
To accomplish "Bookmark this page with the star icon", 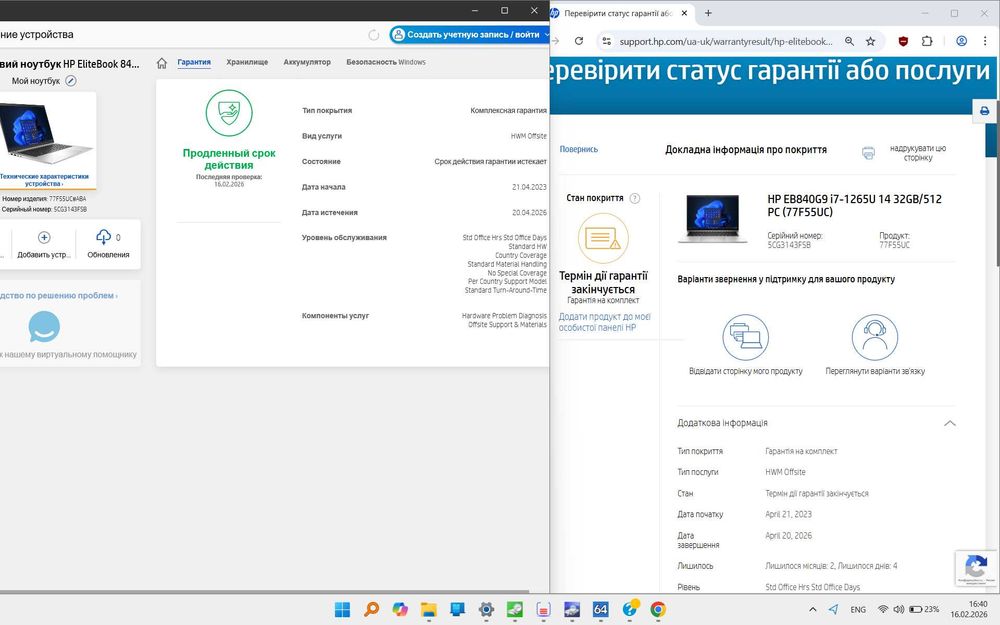I will coord(870,41).
